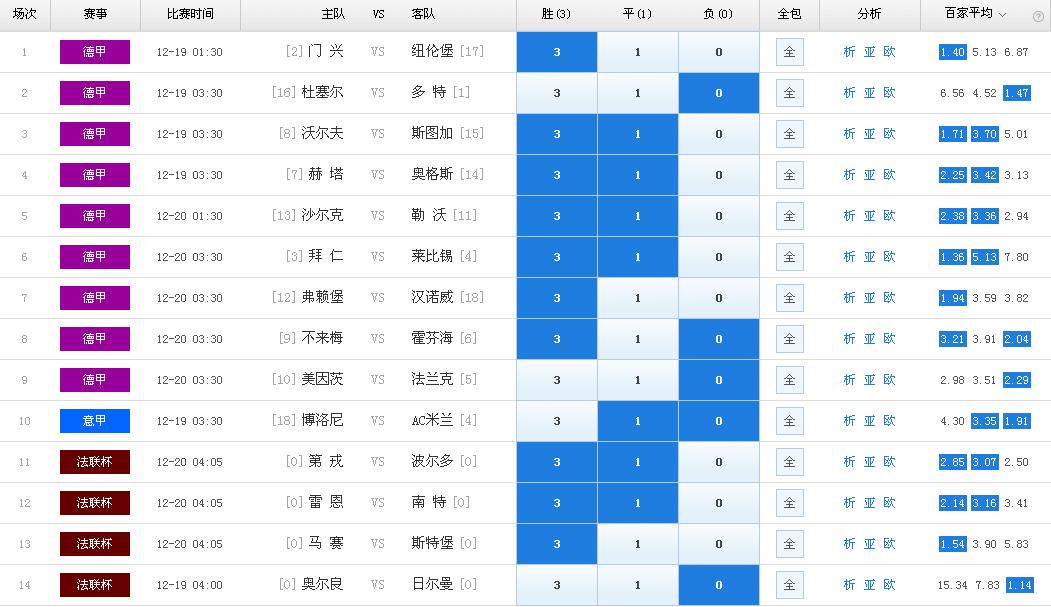Open 欧 link for 奥尔良 vs 日尔曼
Screen dimensions: 1051x607
tap(889, 585)
